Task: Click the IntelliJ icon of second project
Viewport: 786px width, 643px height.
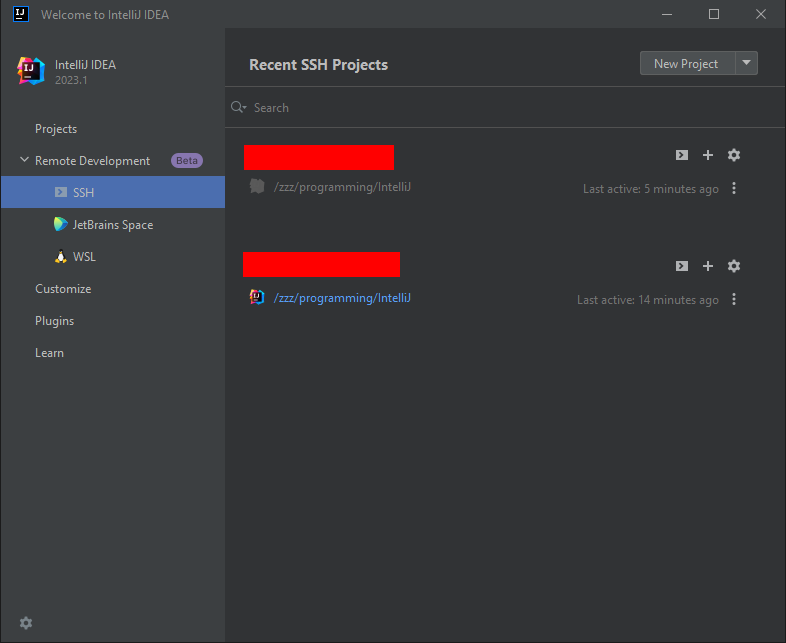Action: [257, 297]
